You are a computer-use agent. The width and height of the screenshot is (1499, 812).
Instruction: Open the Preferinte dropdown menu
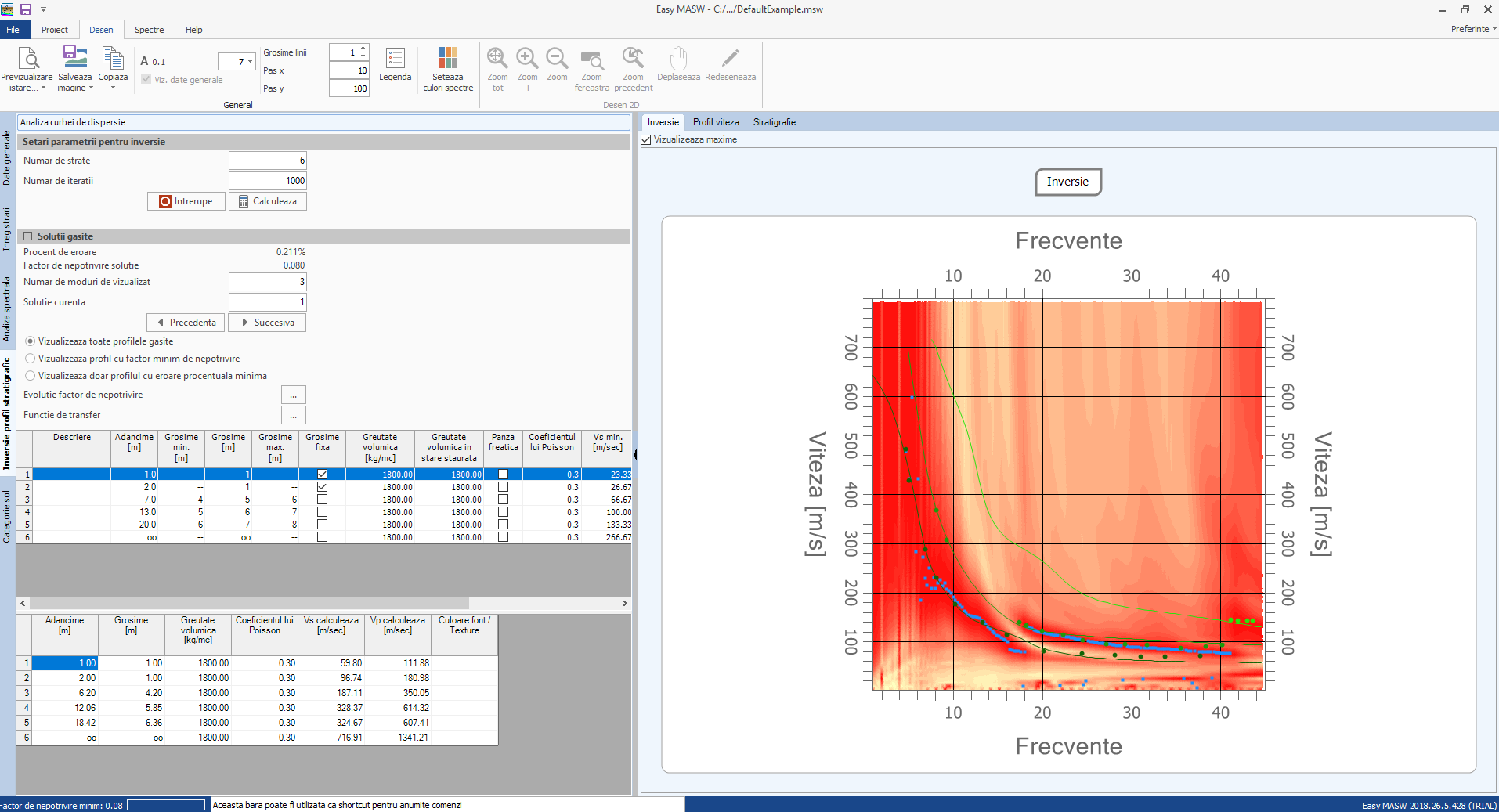coord(1473,29)
